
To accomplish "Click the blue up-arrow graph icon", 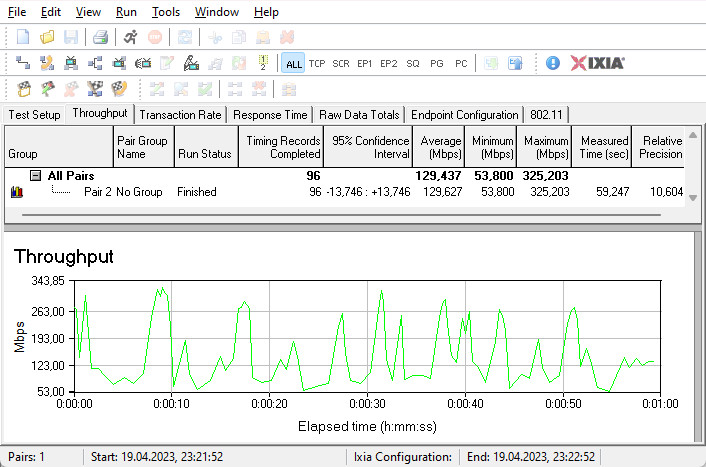I will point(515,63).
